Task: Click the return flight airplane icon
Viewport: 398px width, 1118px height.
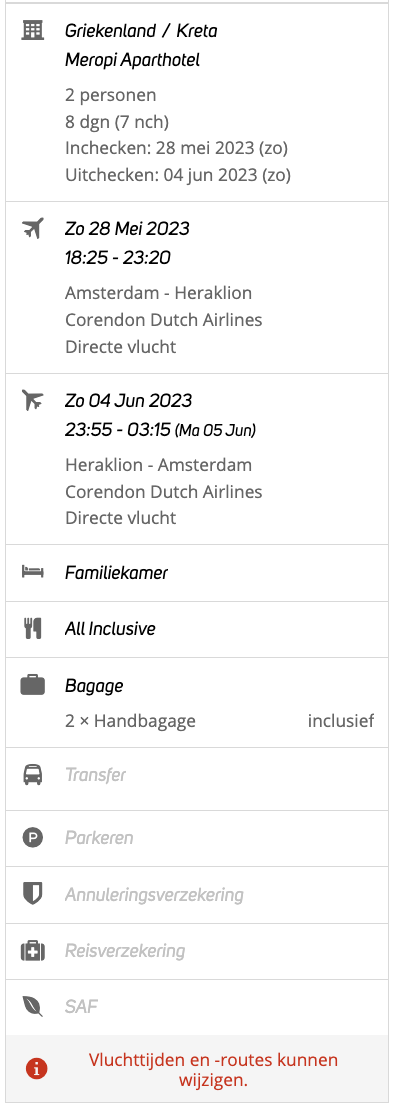Action: [33, 400]
